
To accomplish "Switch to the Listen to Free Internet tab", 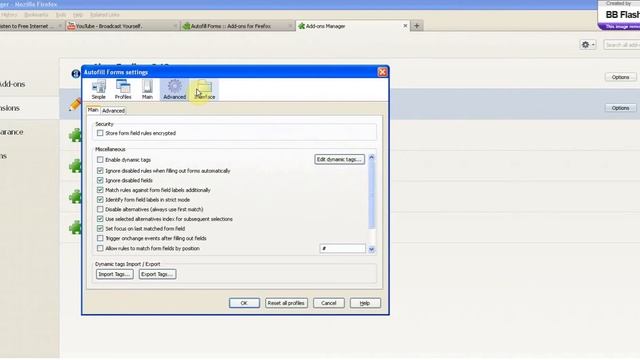I will click(31, 26).
